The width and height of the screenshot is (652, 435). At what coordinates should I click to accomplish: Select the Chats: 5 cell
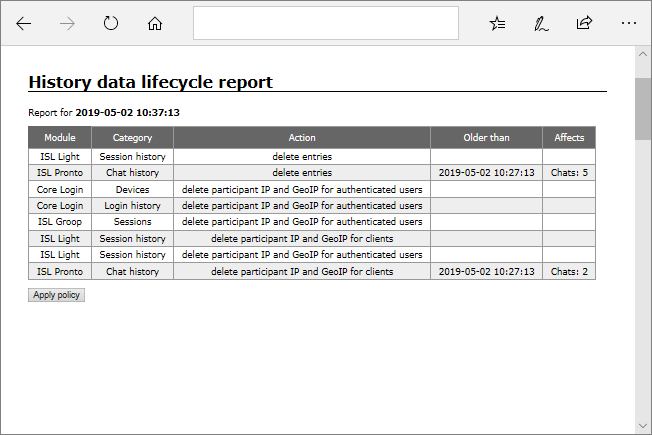[x=569, y=173]
